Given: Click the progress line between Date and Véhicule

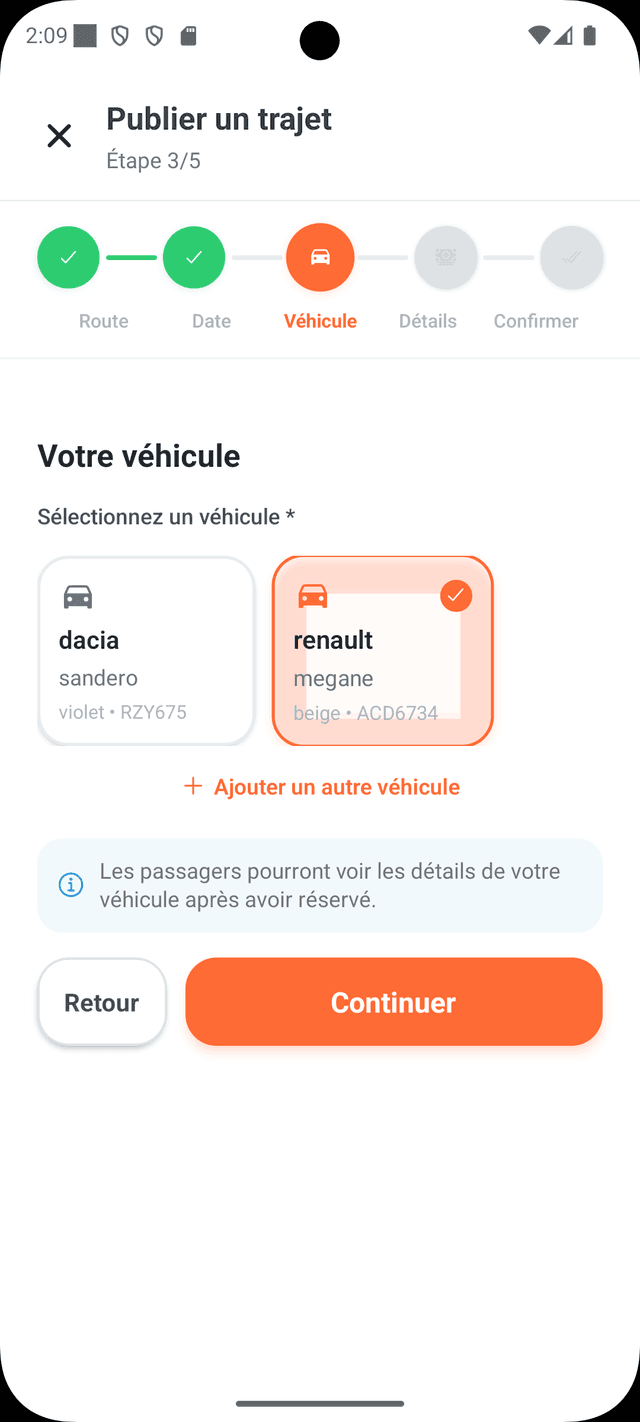Looking at the screenshot, I should click(x=257, y=257).
